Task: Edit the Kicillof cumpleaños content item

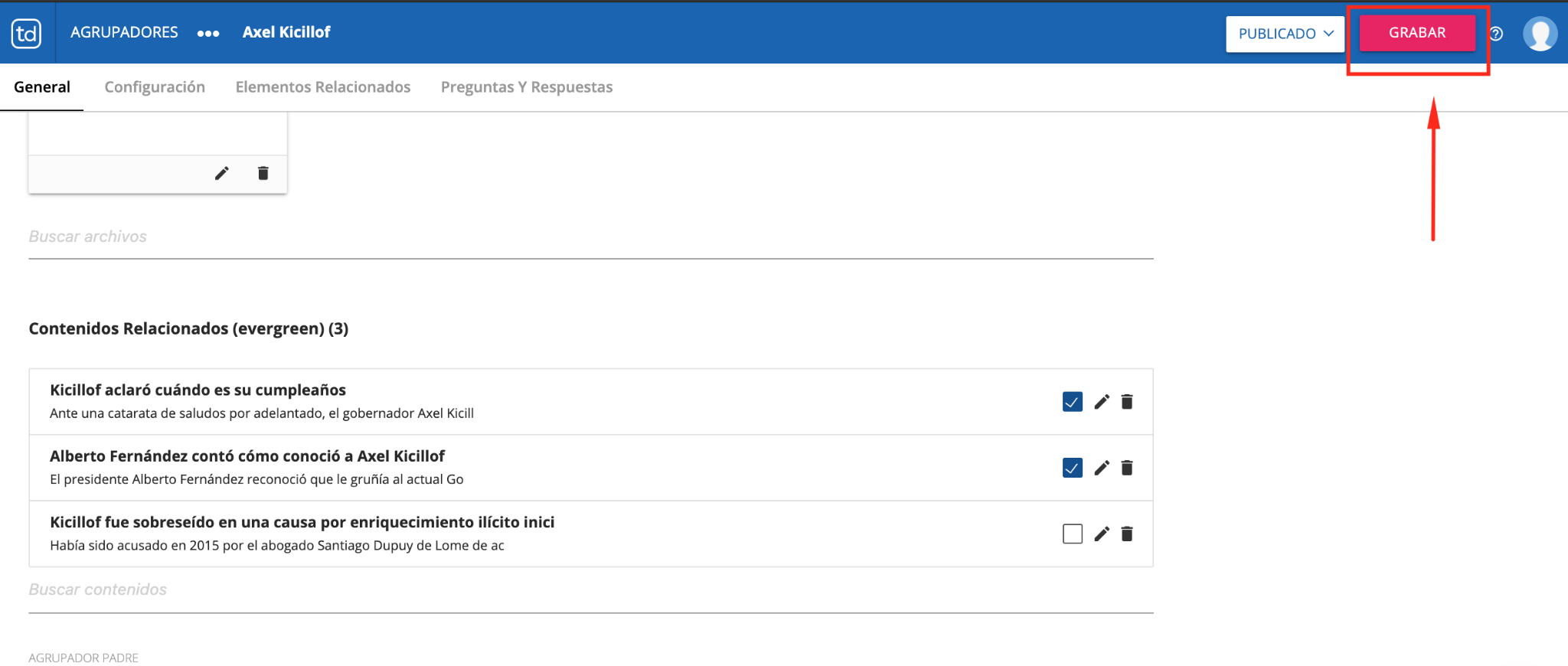Action: pos(1101,402)
